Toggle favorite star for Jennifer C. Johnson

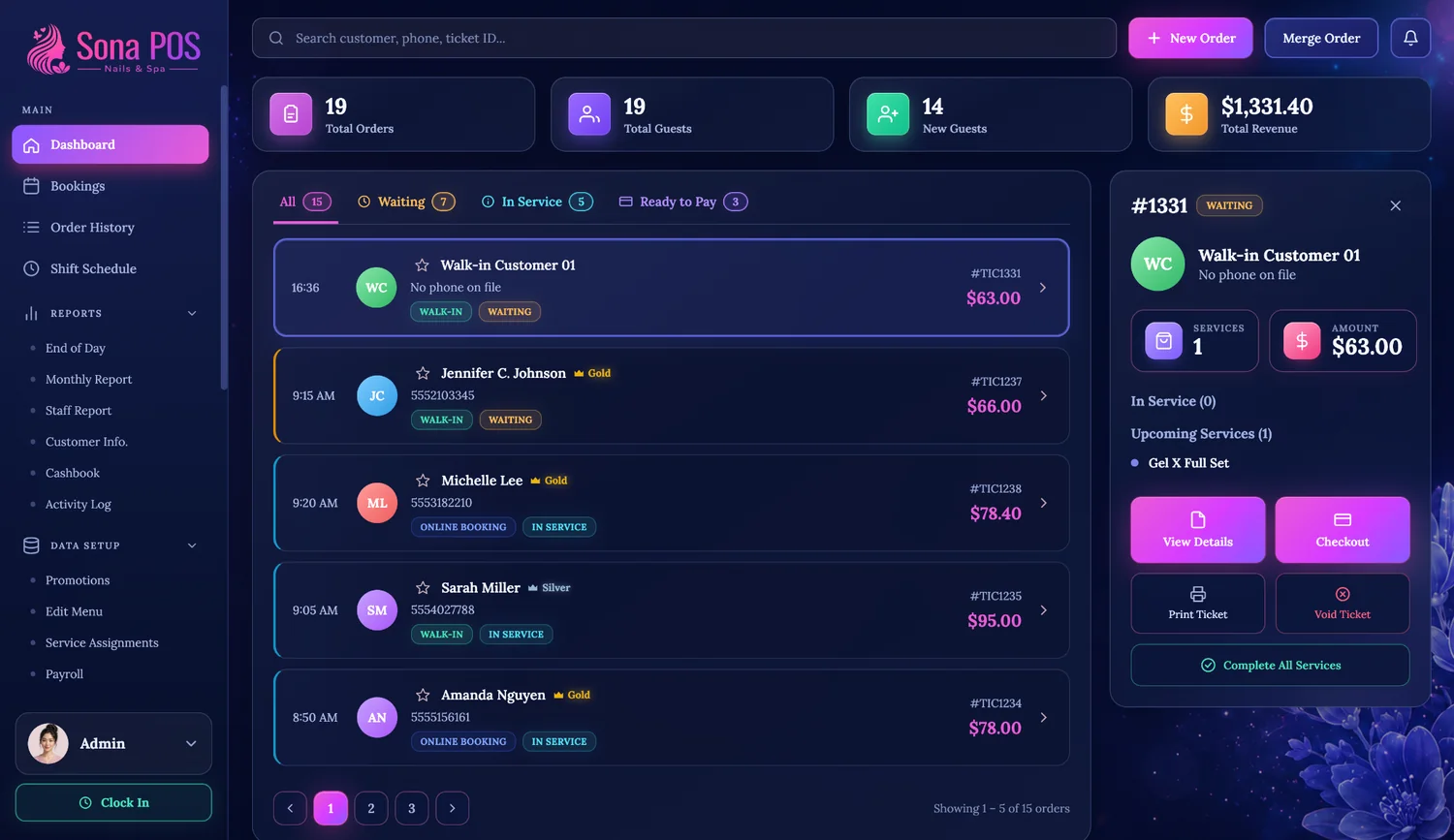click(423, 373)
